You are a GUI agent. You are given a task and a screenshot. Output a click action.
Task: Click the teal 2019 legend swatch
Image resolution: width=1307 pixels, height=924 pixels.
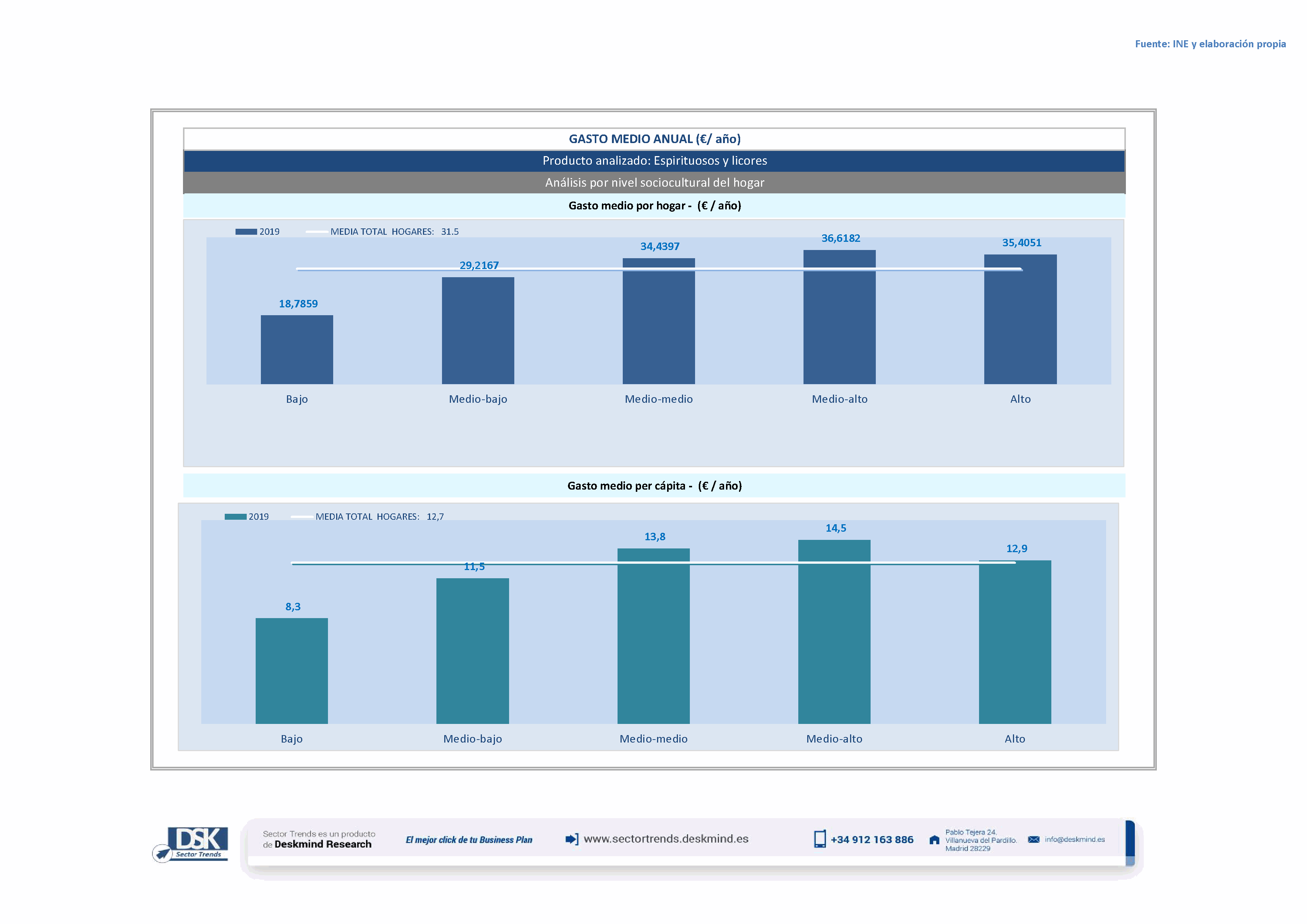tap(235, 517)
